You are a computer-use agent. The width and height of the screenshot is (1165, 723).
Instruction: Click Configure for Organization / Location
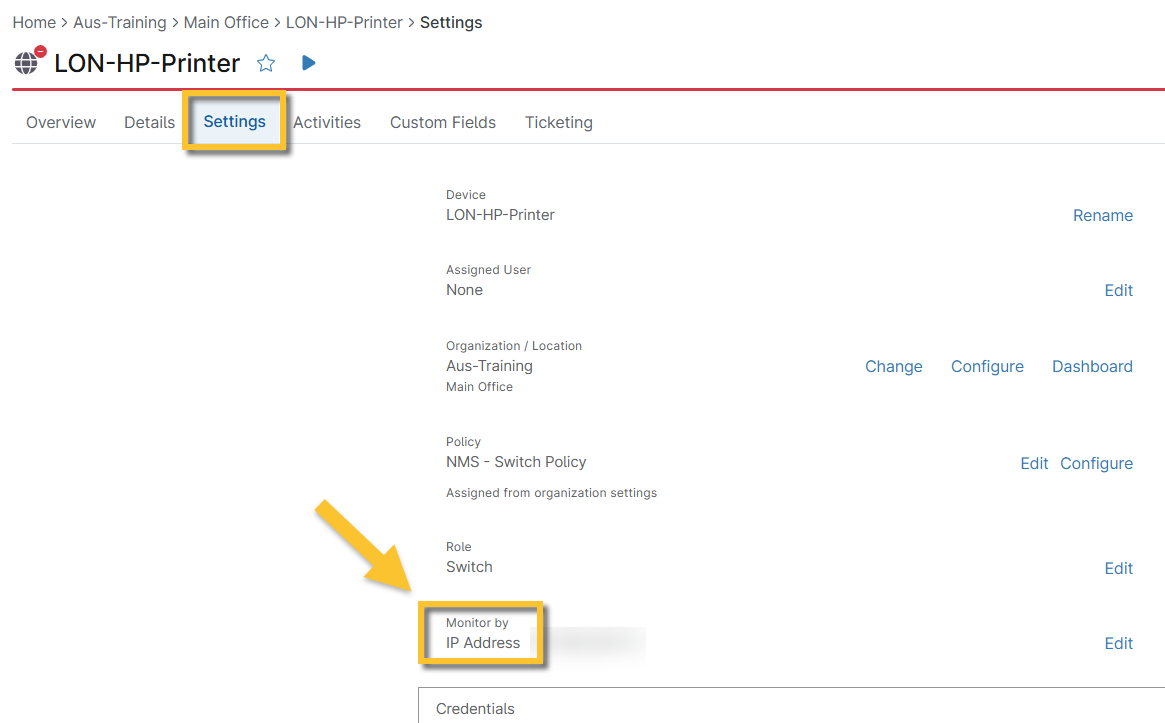(987, 366)
